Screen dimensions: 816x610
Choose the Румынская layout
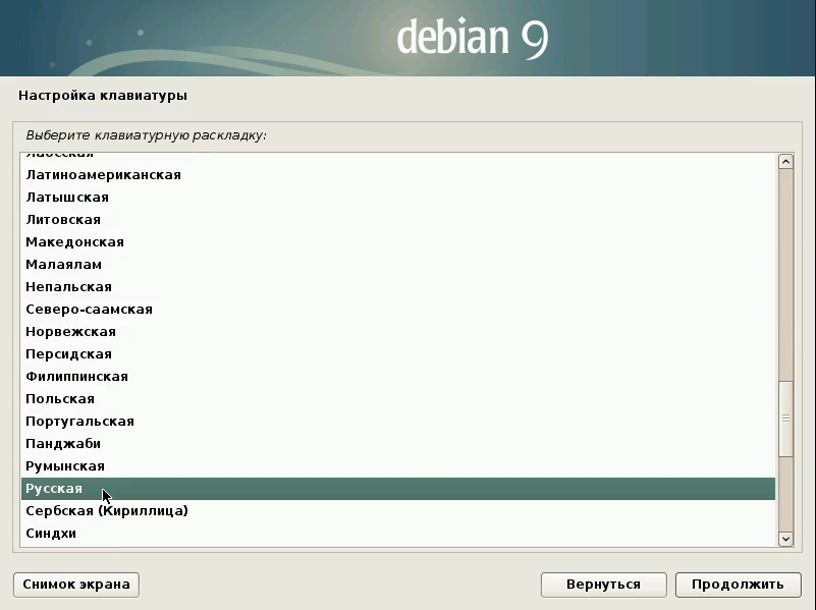point(65,466)
